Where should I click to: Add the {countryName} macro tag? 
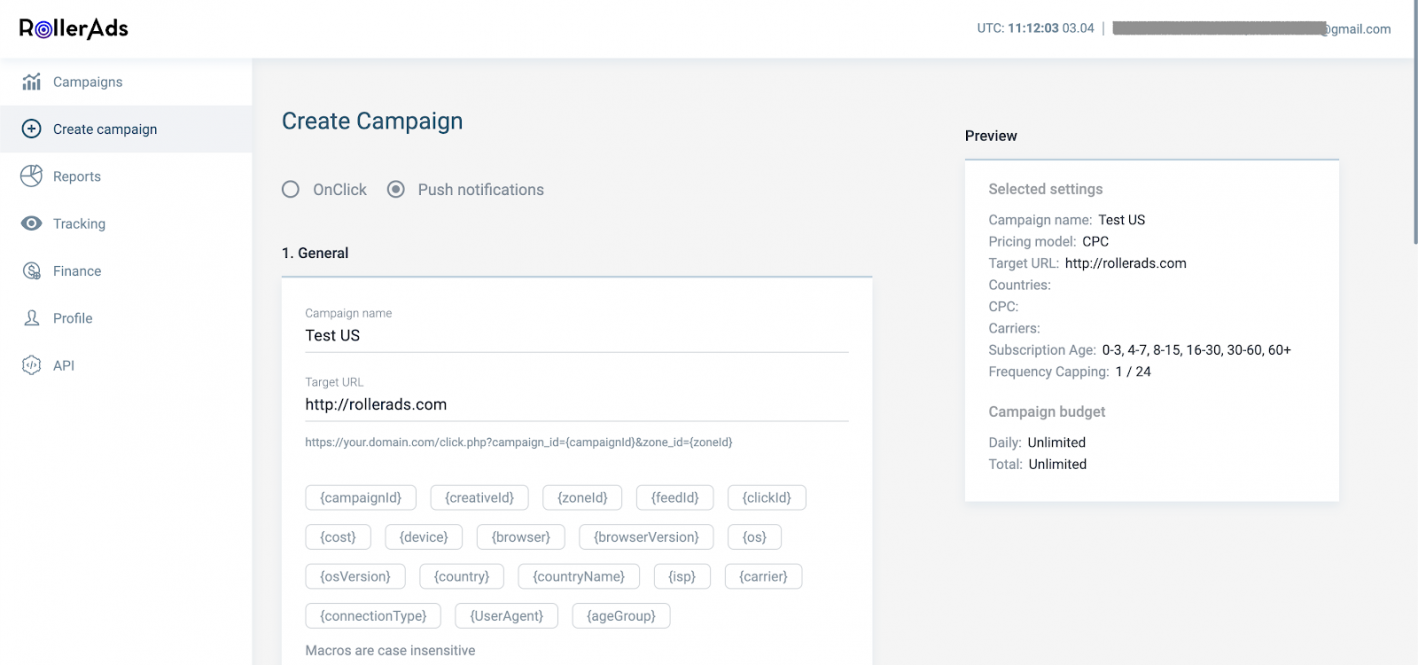click(579, 576)
